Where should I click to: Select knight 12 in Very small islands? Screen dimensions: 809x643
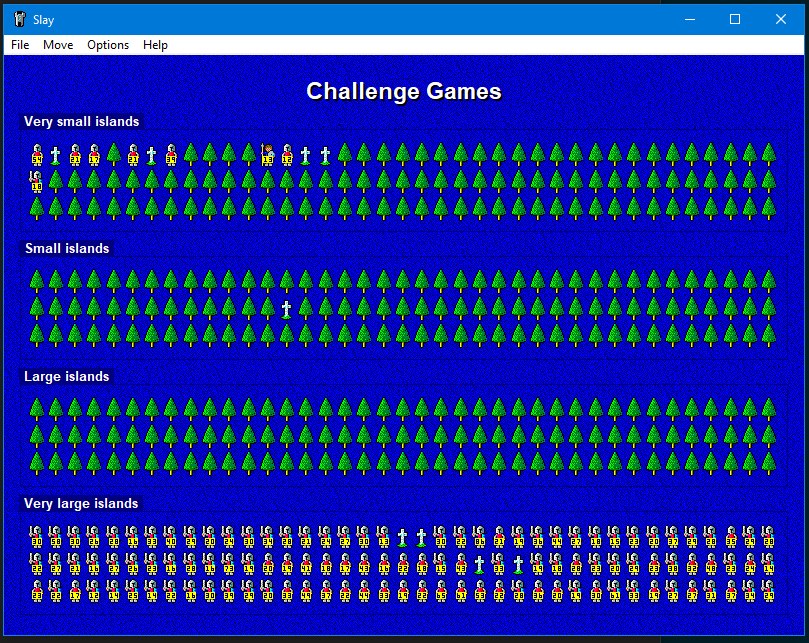coord(287,154)
